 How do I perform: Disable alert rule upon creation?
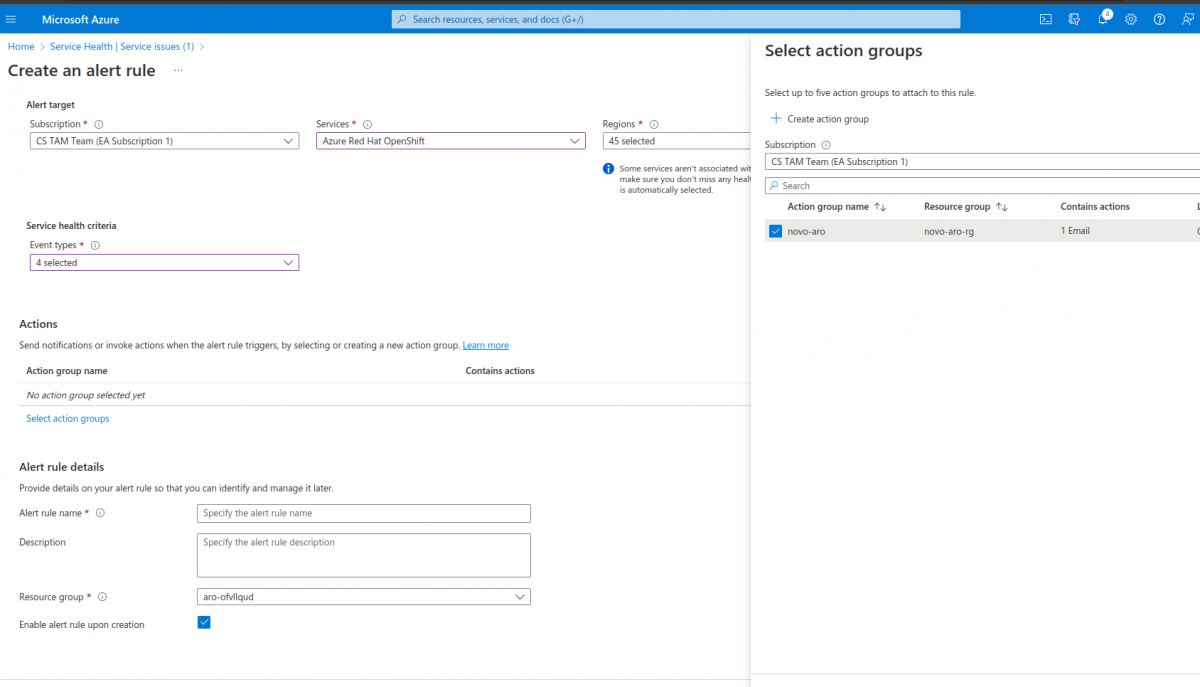pos(204,622)
